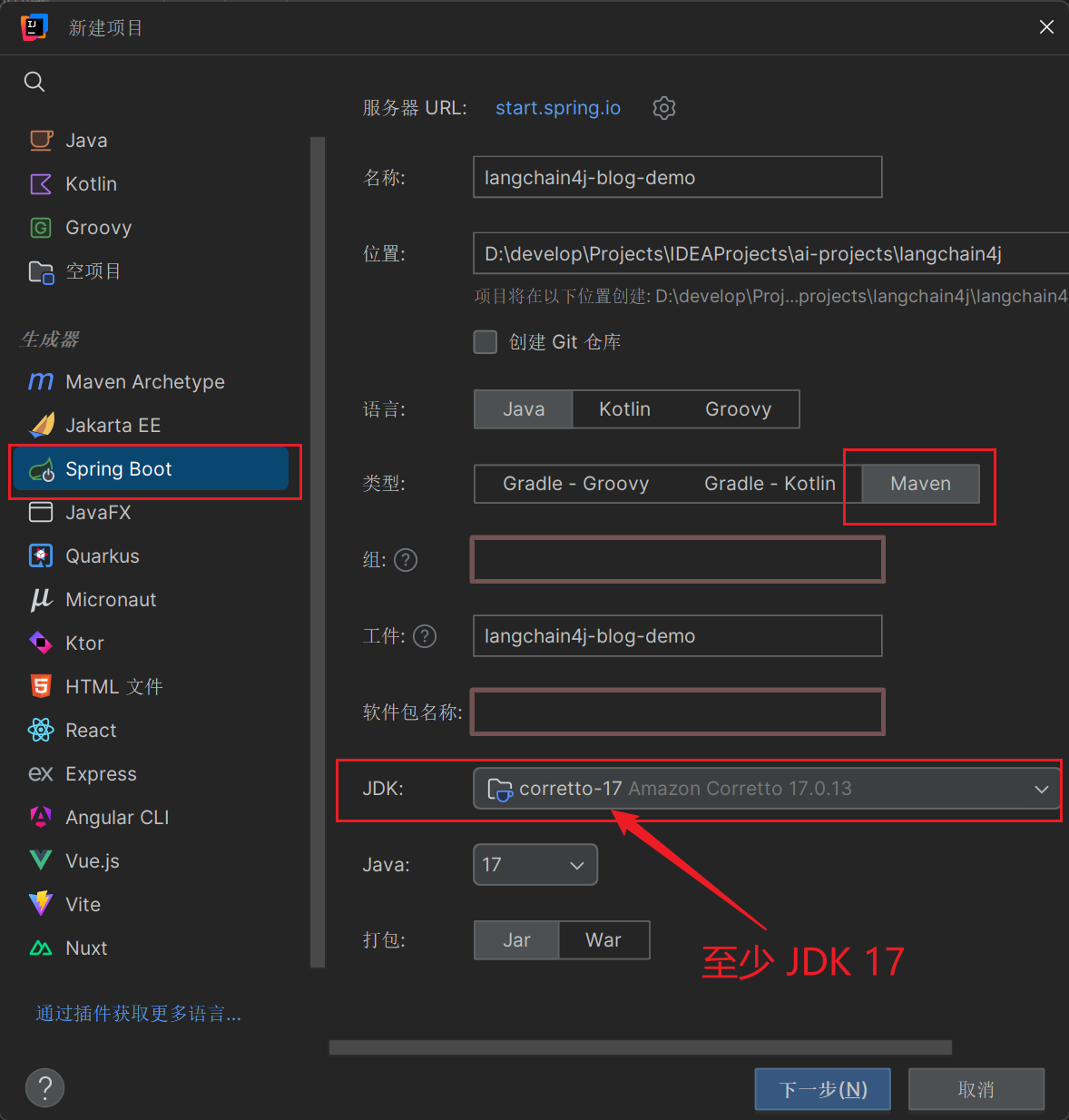Click the Micronaut mu icon

click(41, 599)
